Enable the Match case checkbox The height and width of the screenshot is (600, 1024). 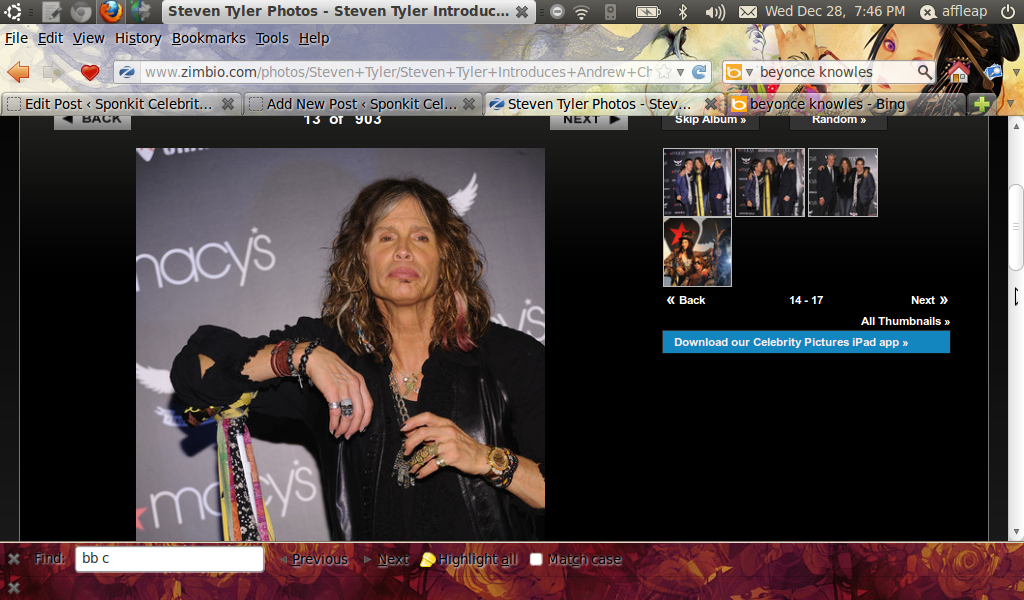pos(536,560)
